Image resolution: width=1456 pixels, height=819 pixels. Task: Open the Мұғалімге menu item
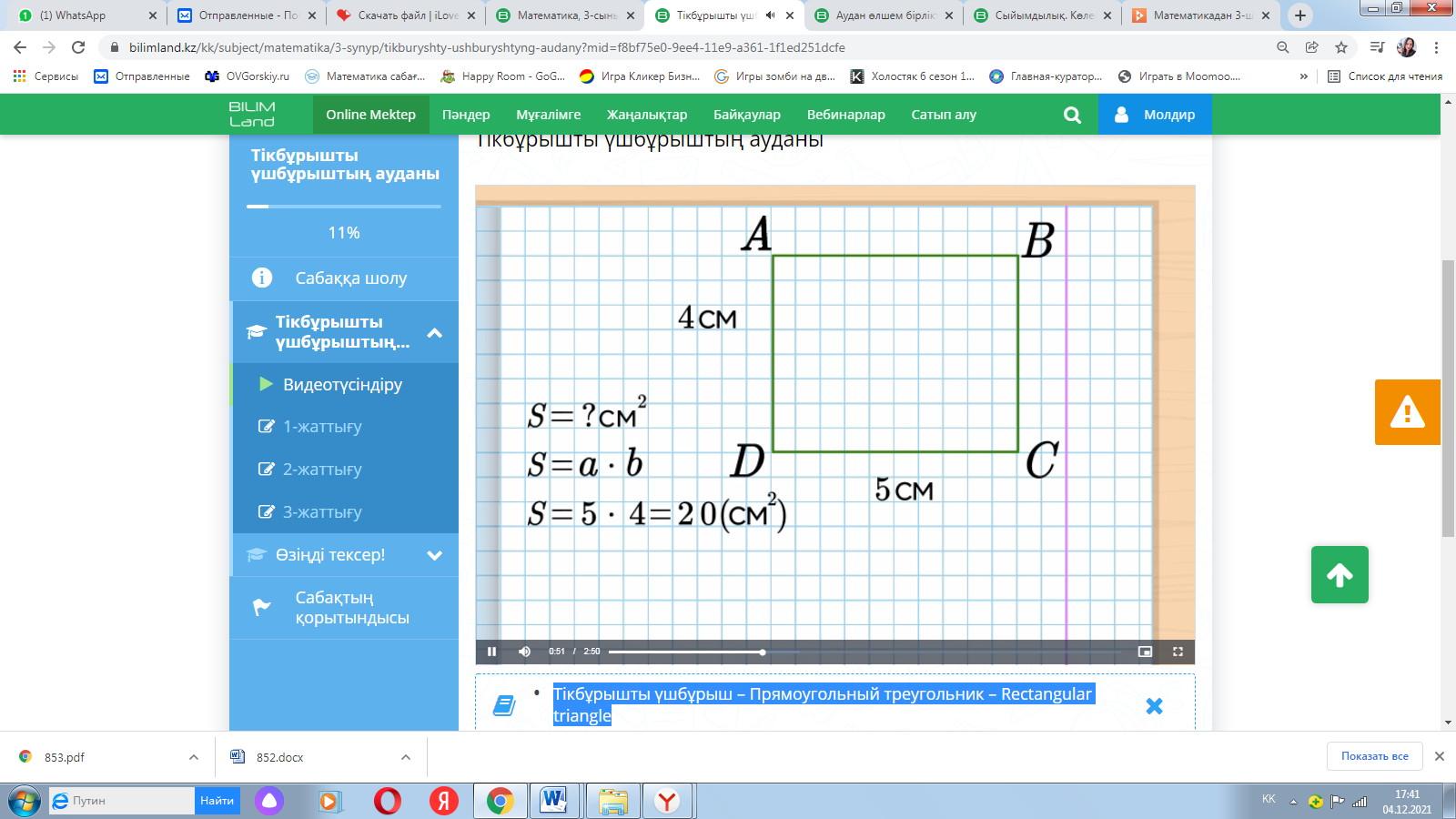coord(549,115)
